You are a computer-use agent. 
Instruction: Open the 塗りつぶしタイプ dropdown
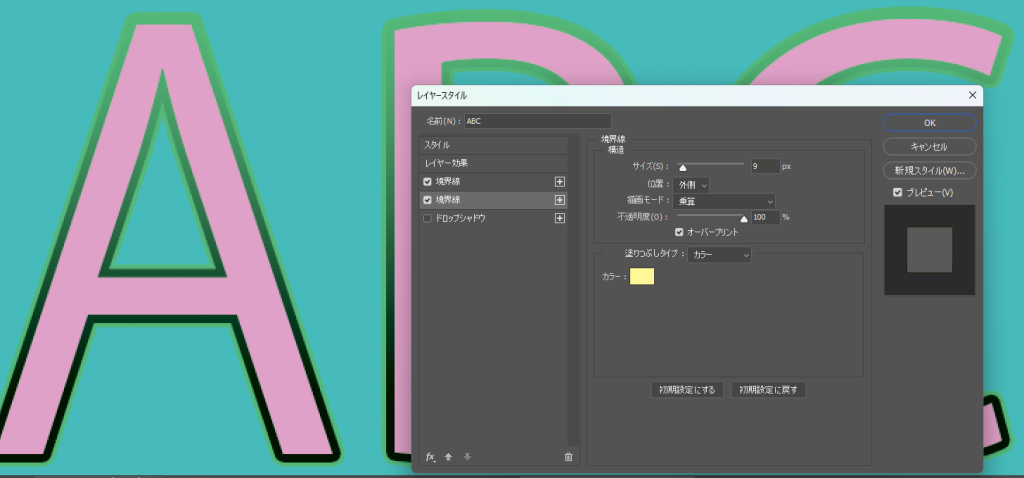pyautogui.click(x=719, y=255)
